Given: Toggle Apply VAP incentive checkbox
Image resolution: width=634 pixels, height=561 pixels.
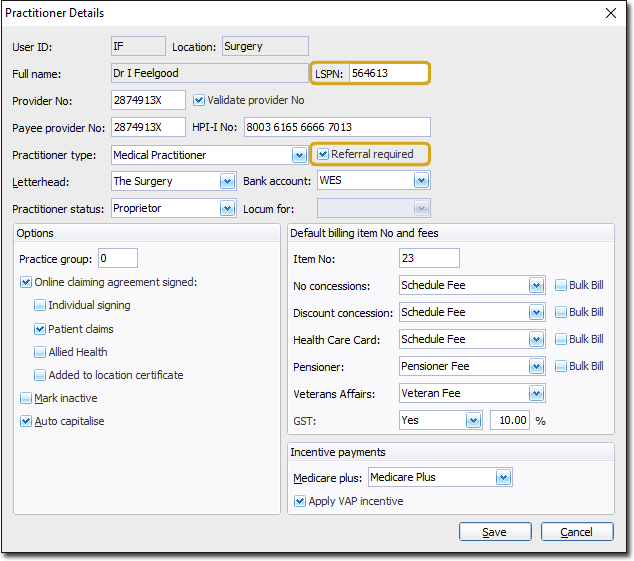Looking at the screenshot, I should coord(299,501).
